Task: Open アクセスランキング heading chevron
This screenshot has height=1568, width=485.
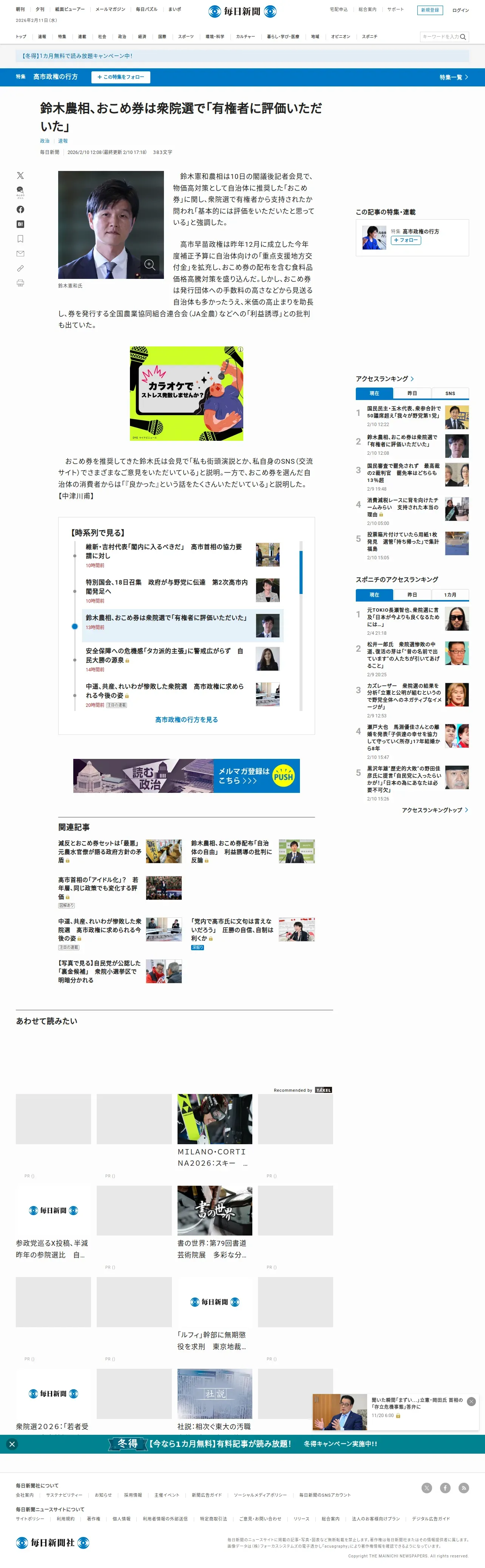Action: [x=412, y=379]
